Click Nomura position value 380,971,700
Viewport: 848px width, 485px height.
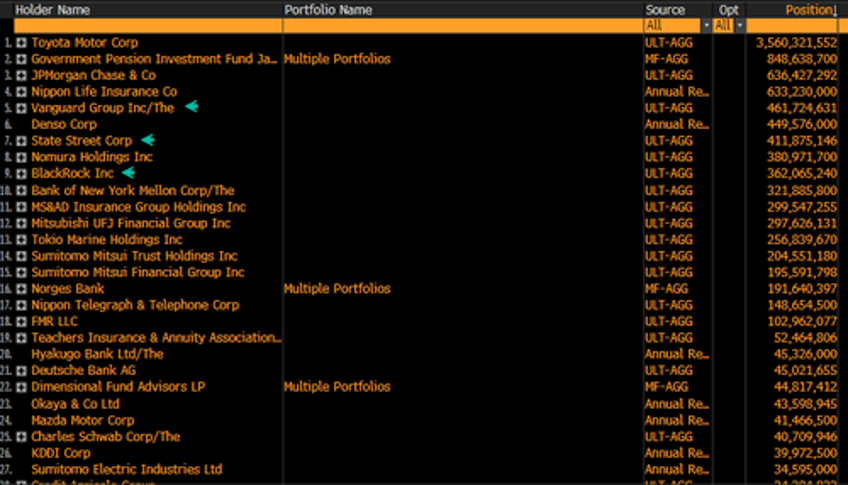tap(801, 157)
